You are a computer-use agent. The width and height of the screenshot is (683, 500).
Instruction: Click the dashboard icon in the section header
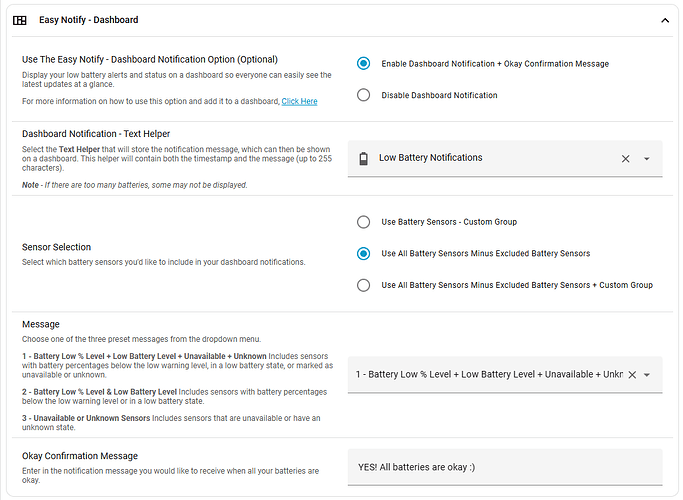point(20,20)
